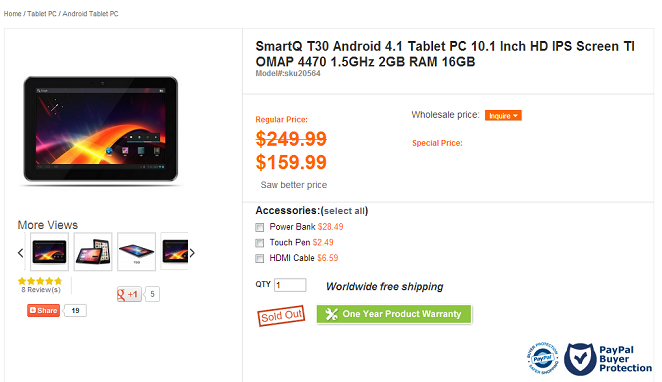Click the round PayPal safer shopping seal
This screenshot has height=382, width=662.
[x=543, y=358]
